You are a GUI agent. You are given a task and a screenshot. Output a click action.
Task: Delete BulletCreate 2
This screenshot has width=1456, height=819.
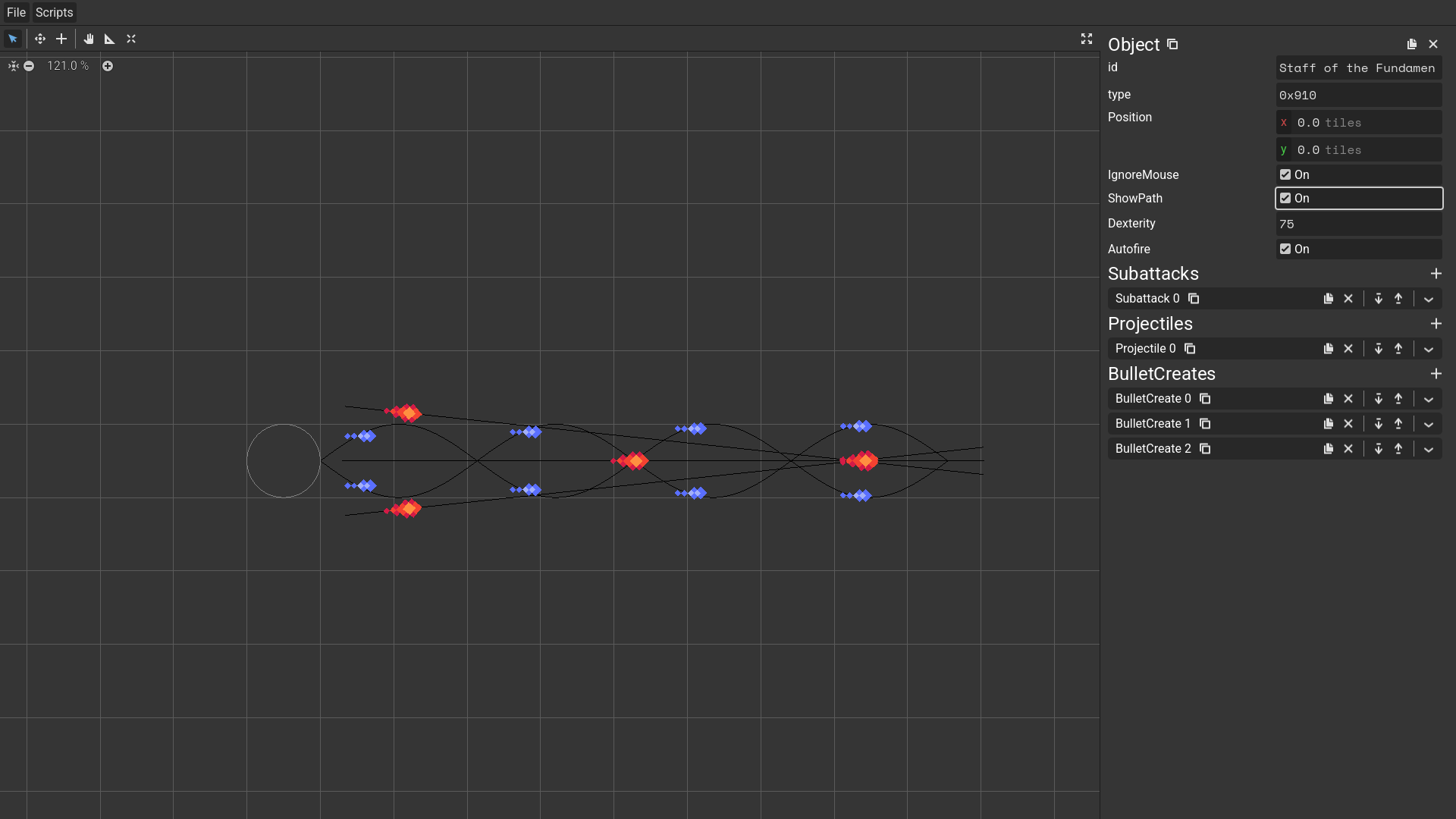tap(1348, 449)
